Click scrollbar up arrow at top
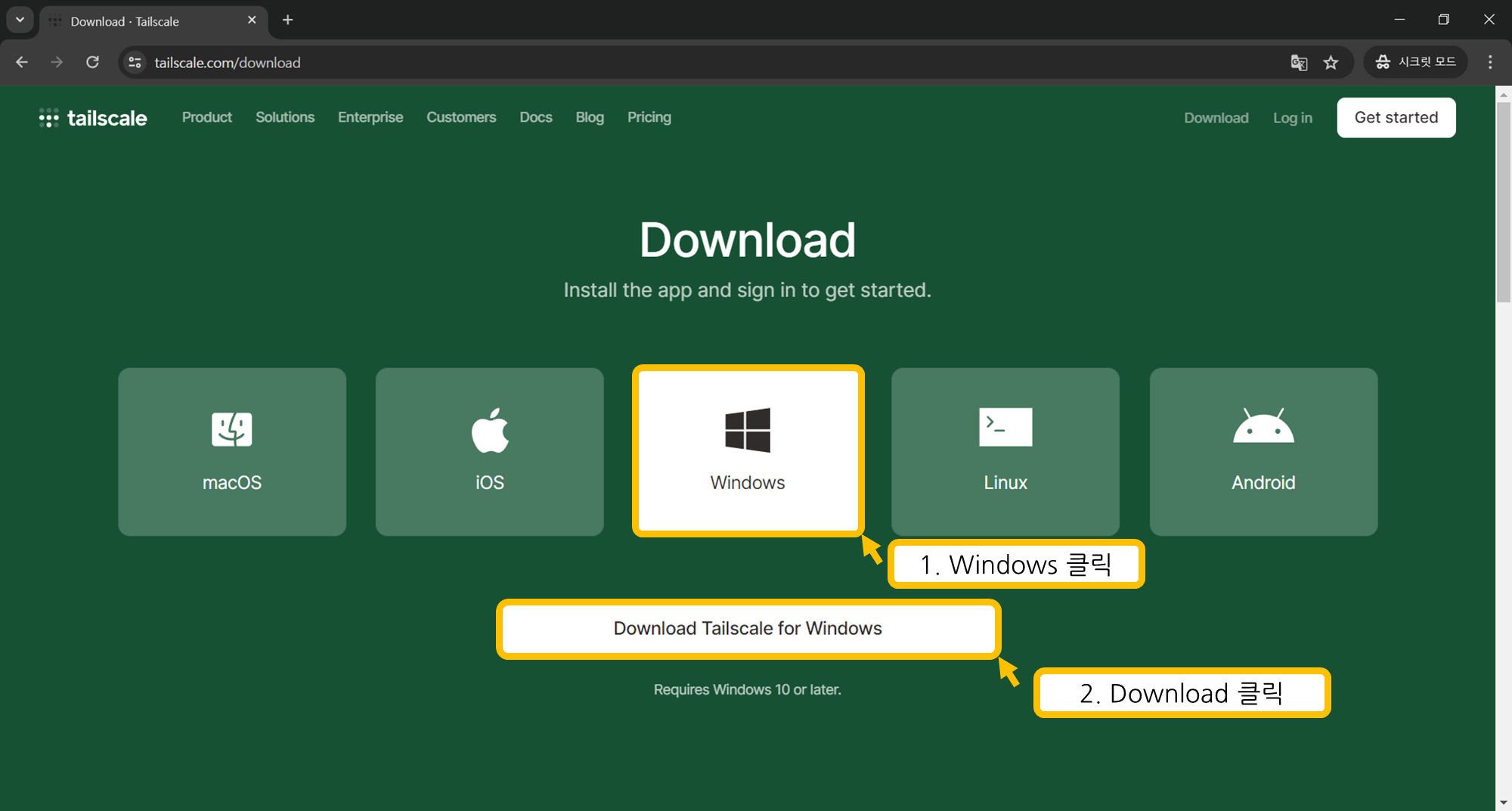 pos(1503,94)
